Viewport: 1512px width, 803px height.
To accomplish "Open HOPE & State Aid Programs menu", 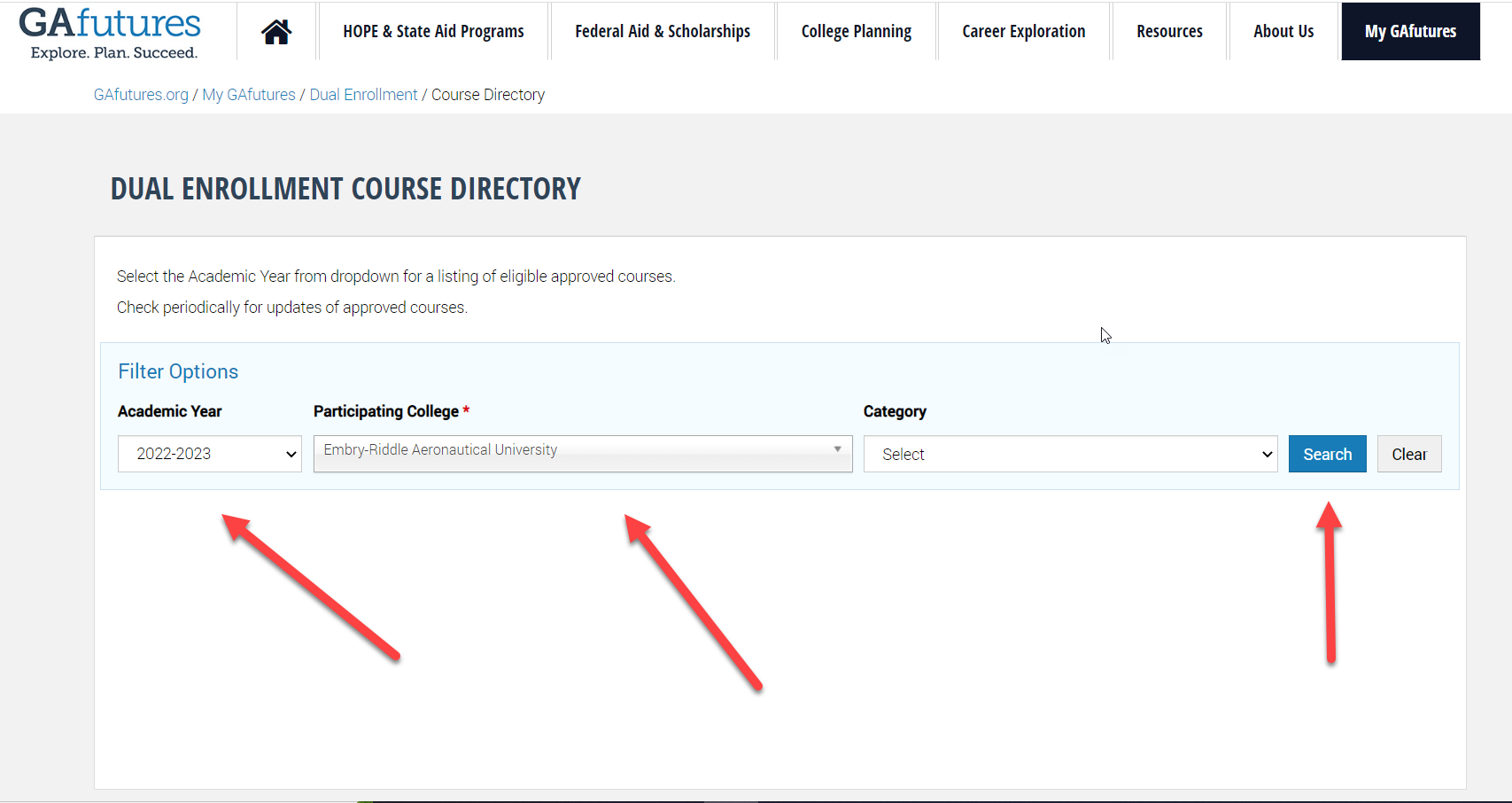I will tap(433, 32).
